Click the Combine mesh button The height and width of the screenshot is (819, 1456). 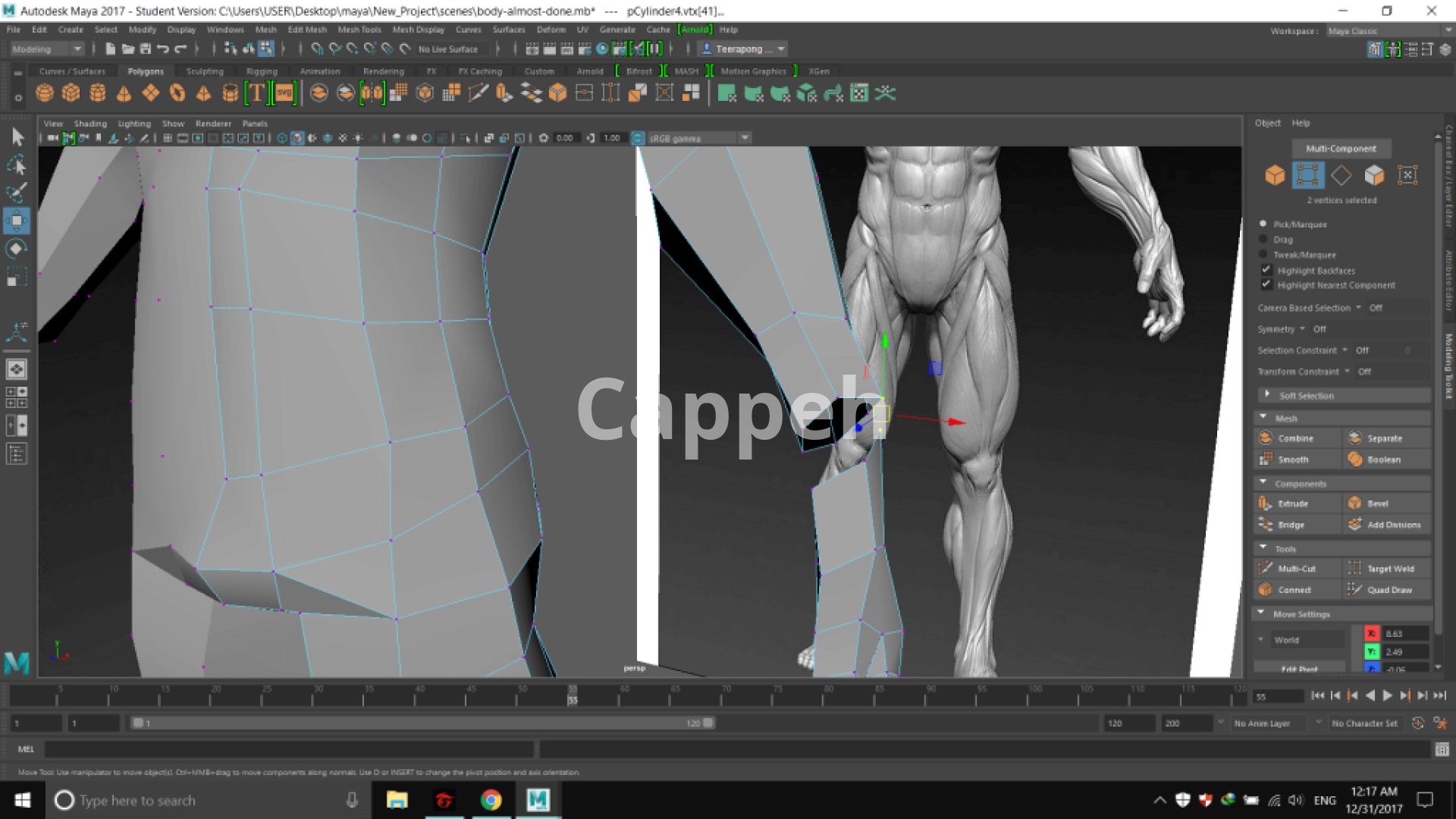[x=1294, y=438]
